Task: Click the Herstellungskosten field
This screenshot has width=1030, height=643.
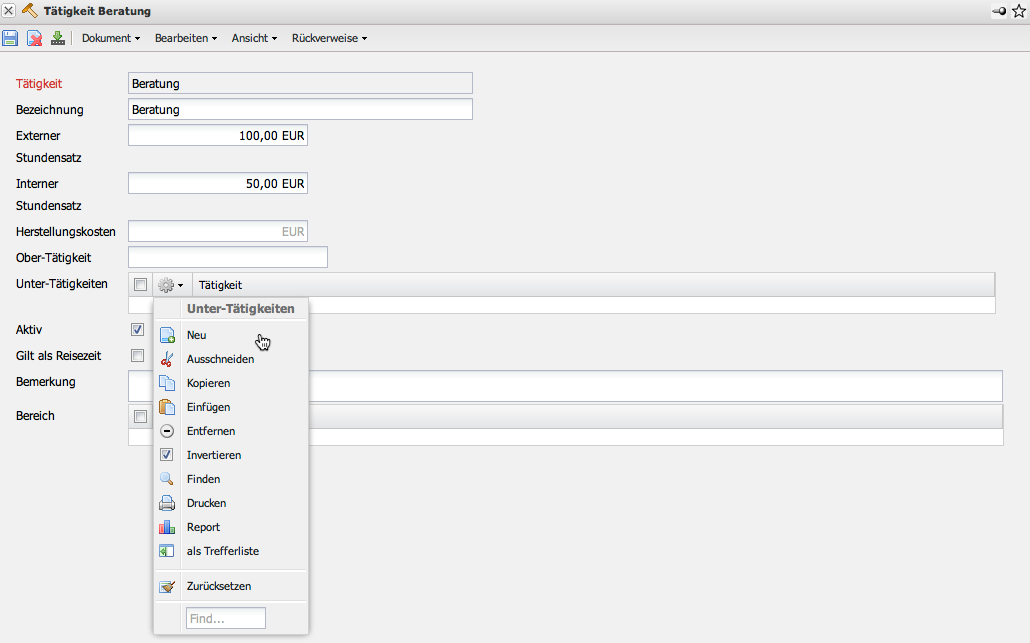Action: pyautogui.click(x=218, y=231)
